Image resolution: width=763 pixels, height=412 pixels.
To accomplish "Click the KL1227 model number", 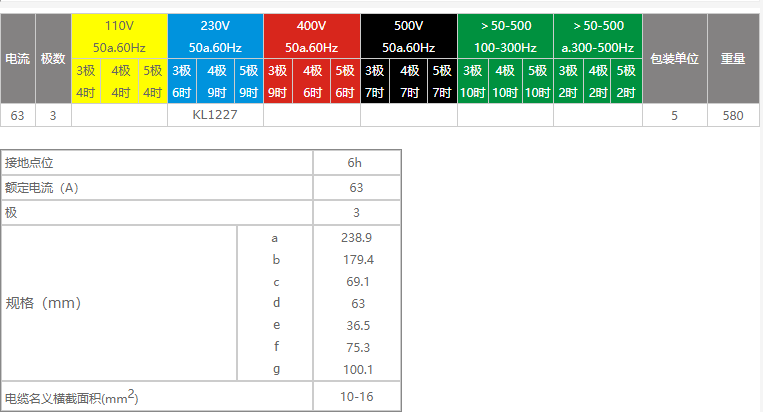I will tap(215, 115).
